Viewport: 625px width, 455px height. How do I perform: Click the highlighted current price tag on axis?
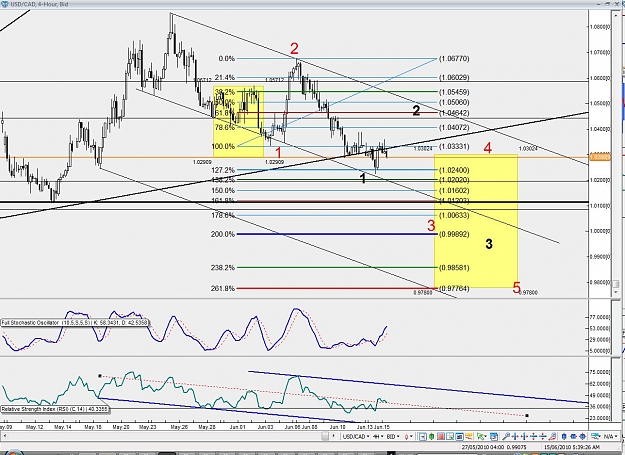click(x=599, y=158)
